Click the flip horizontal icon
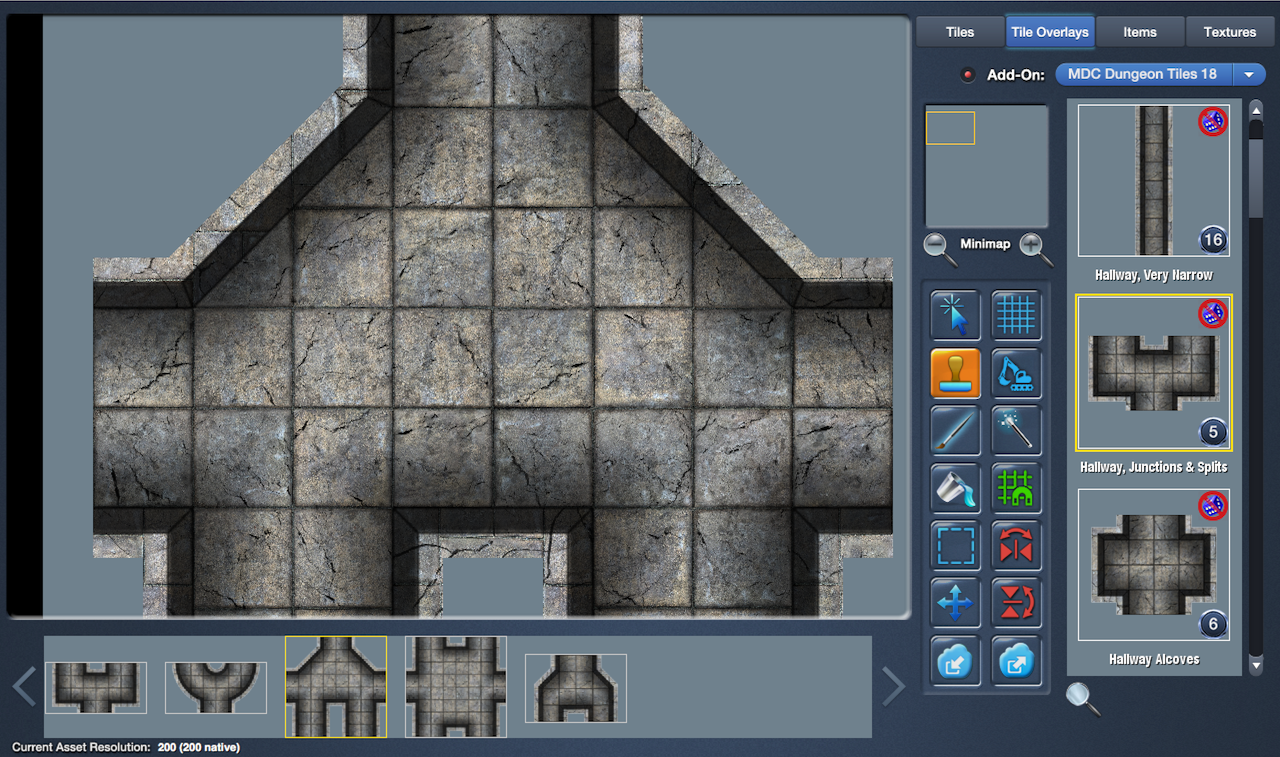Screen dimensions: 1280x757 (x=1016, y=546)
